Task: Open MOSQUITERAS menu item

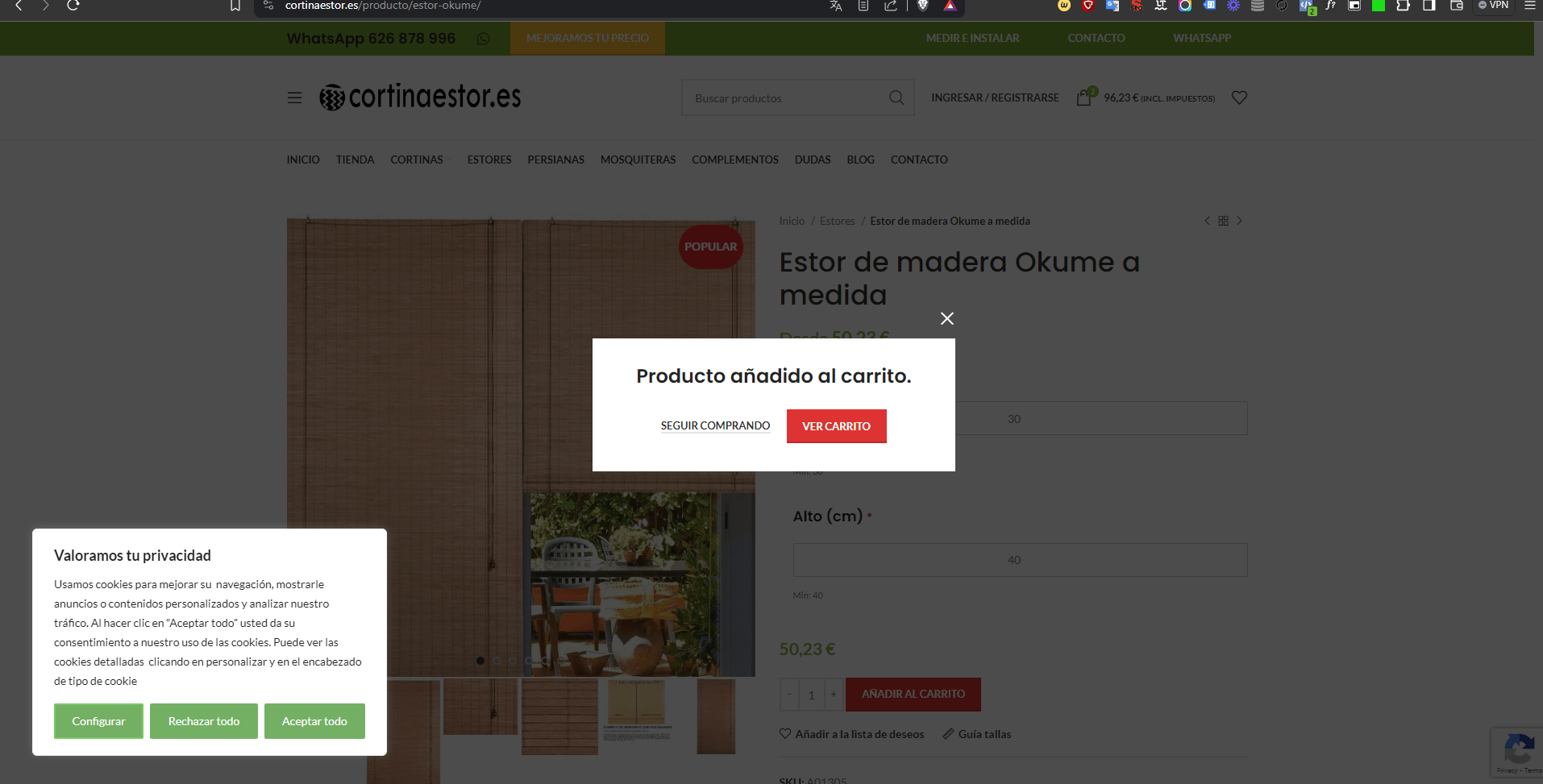Action: coord(638,160)
